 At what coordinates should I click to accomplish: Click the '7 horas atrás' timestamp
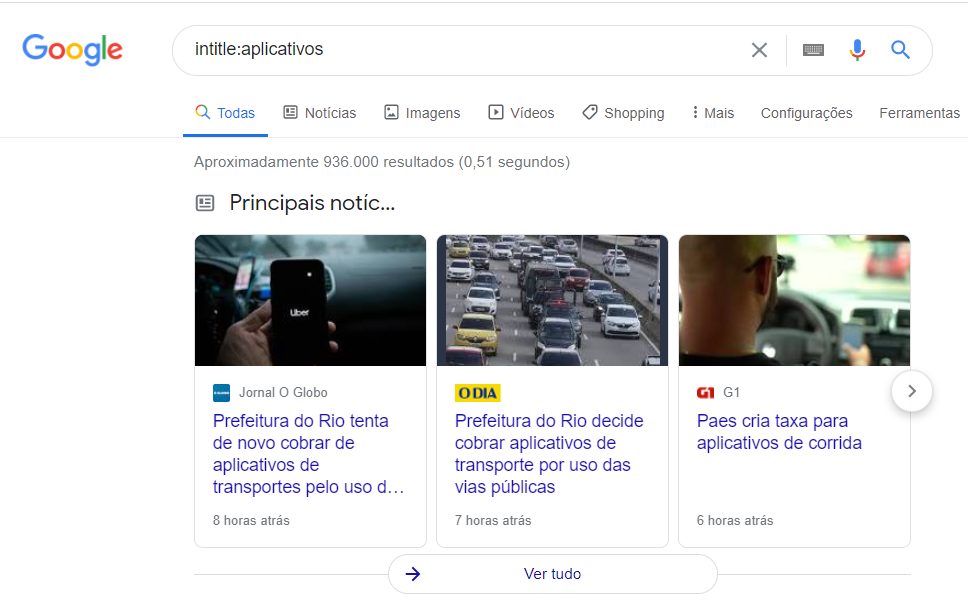[493, 520]
